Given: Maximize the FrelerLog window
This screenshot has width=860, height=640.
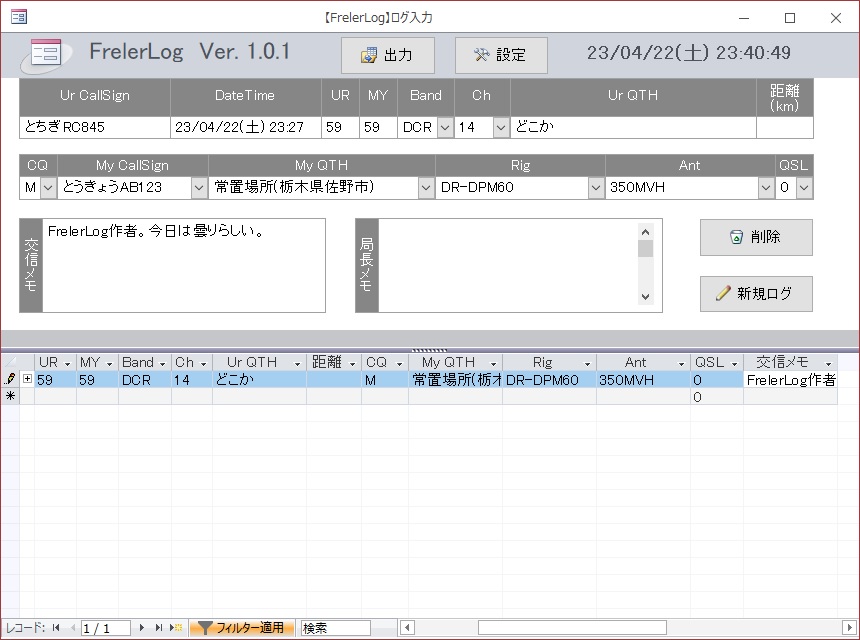Looking at the screenshot, I should pyautogui.click(x=790, y=18).
